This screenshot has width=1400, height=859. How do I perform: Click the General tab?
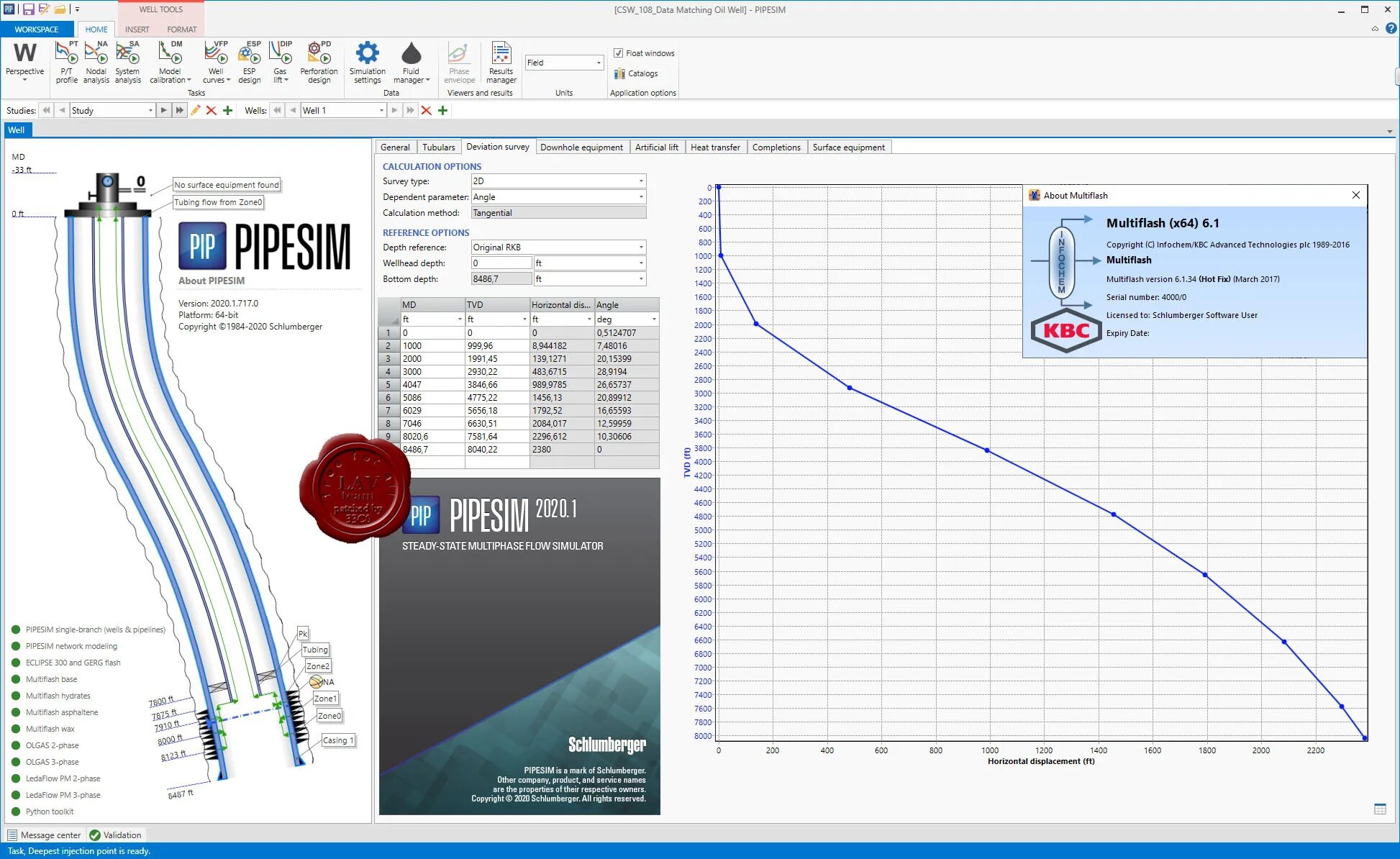395,147
